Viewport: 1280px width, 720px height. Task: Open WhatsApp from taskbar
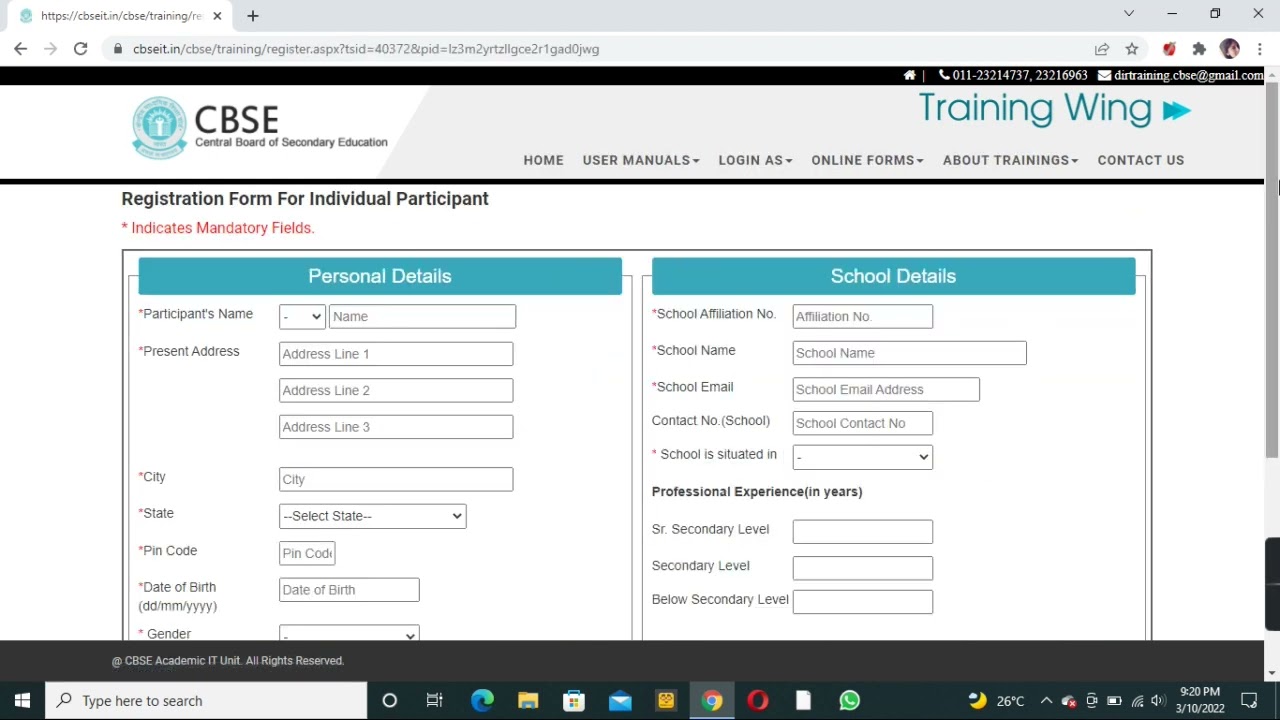coord(849,700)
